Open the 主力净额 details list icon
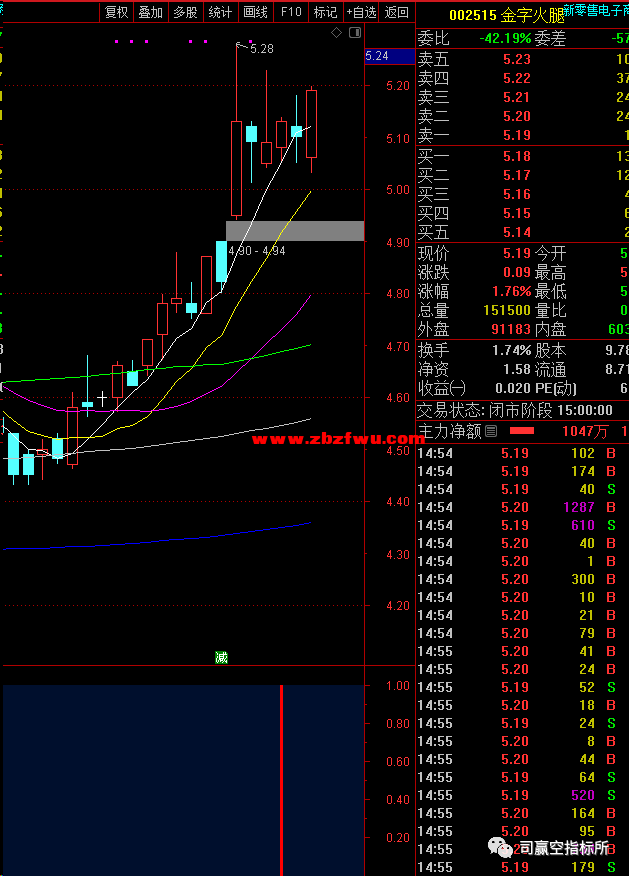The width and height of the screenshot is (629, 876). click(x=491, y=431)
